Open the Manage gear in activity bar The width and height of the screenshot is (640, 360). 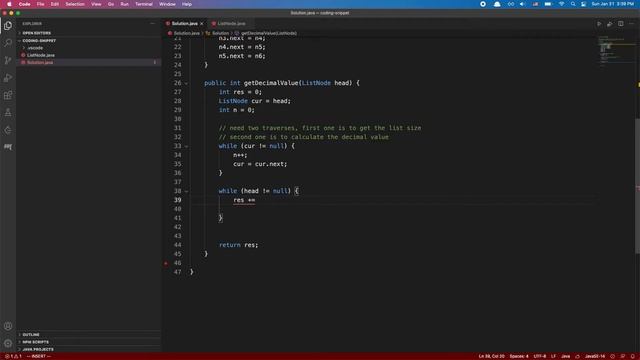click(8, 343)
